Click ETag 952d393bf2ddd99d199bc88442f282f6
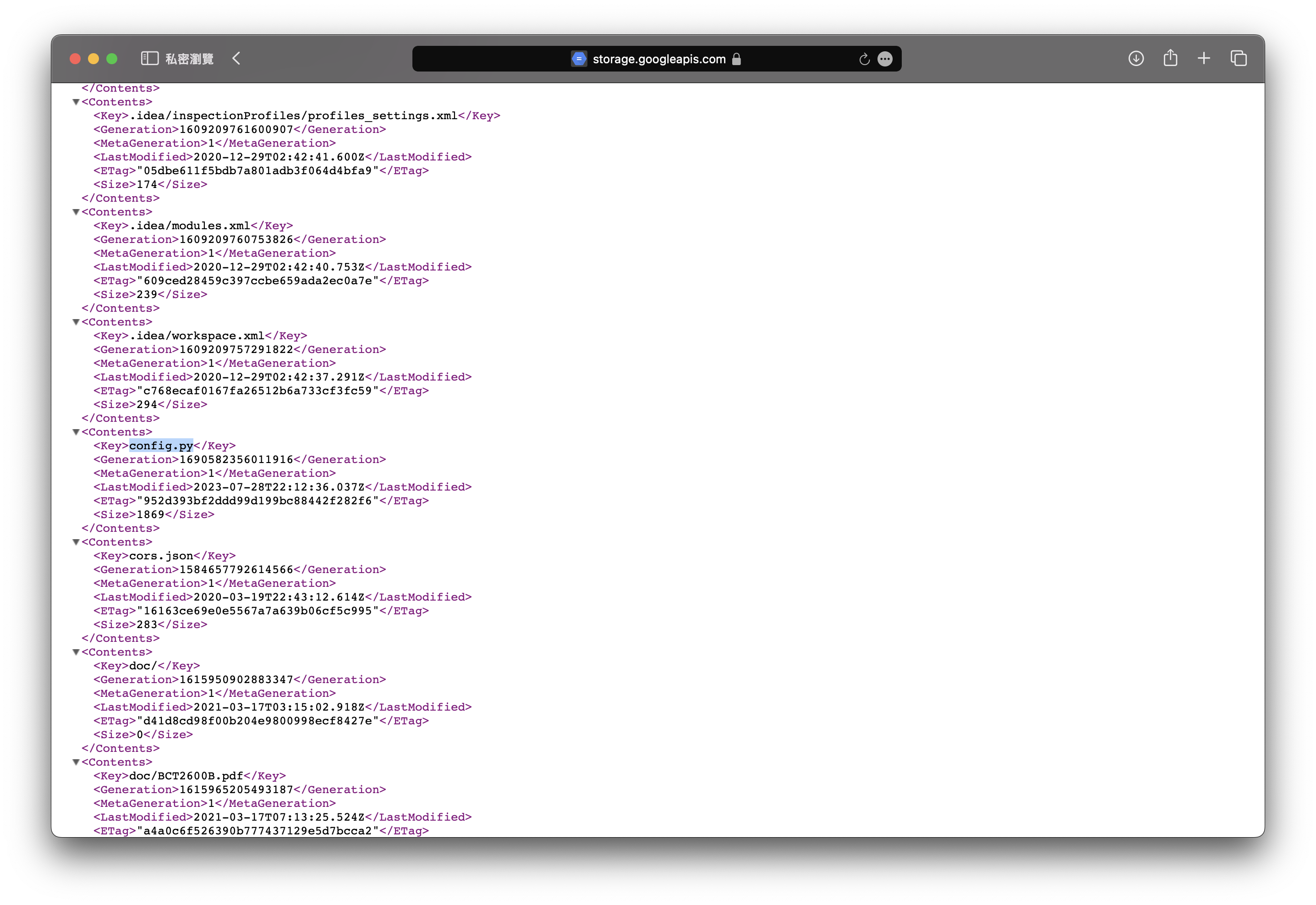Screen dimensions: 1316x905 tap(258, 501)
